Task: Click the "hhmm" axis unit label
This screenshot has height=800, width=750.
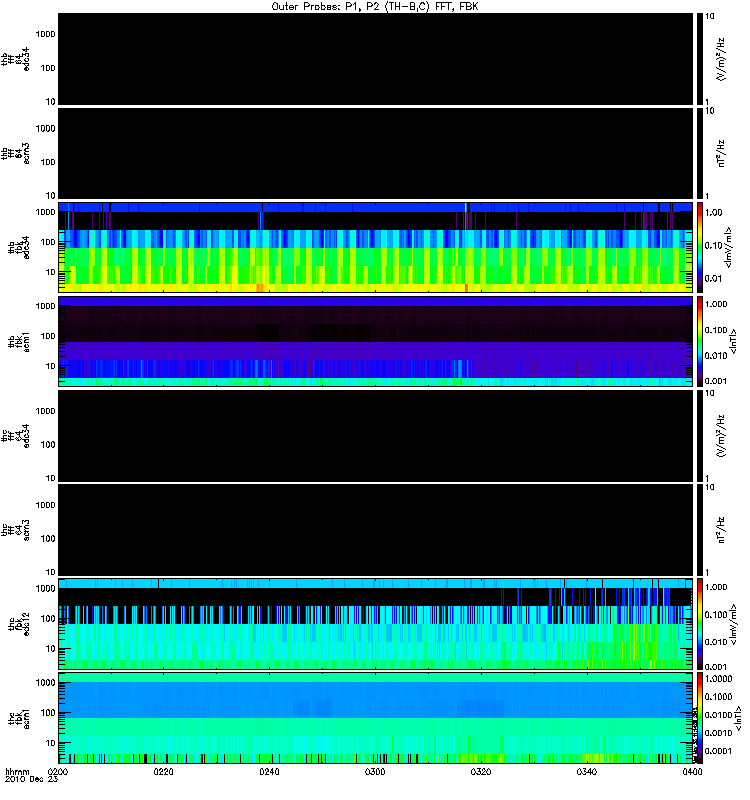Action: [17, 771]
